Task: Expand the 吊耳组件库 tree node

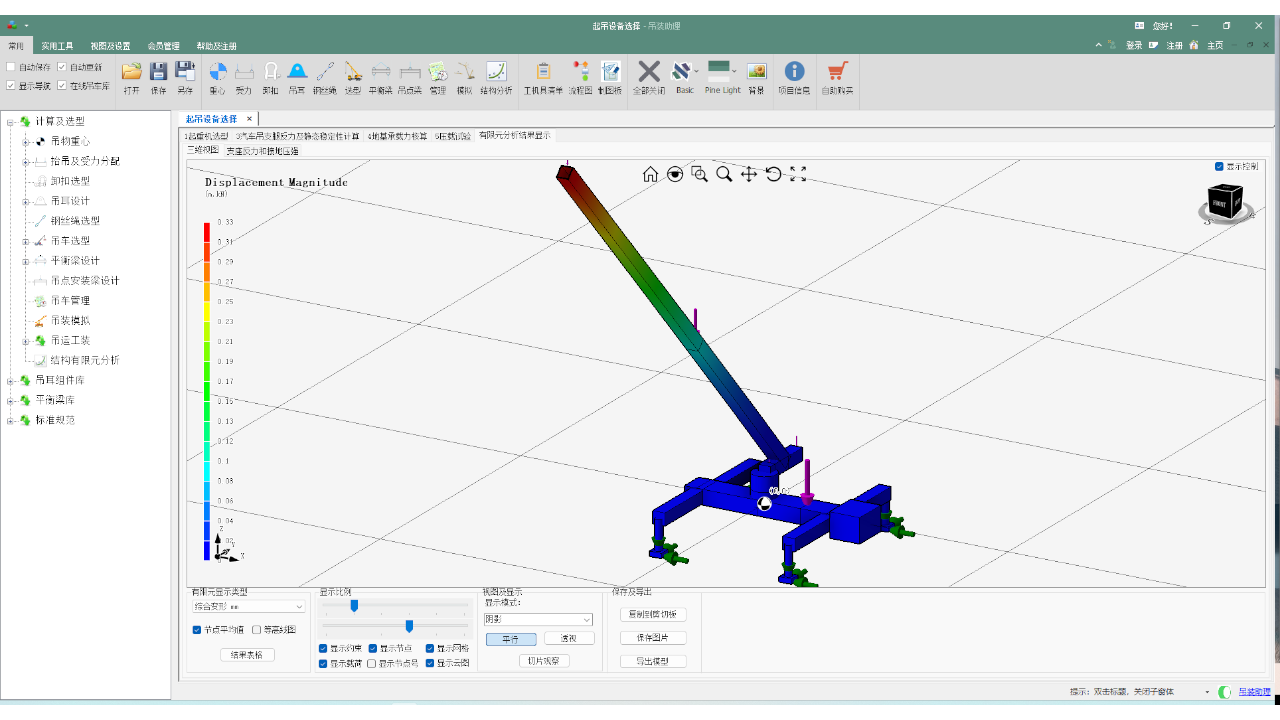Action: [10, 380]
